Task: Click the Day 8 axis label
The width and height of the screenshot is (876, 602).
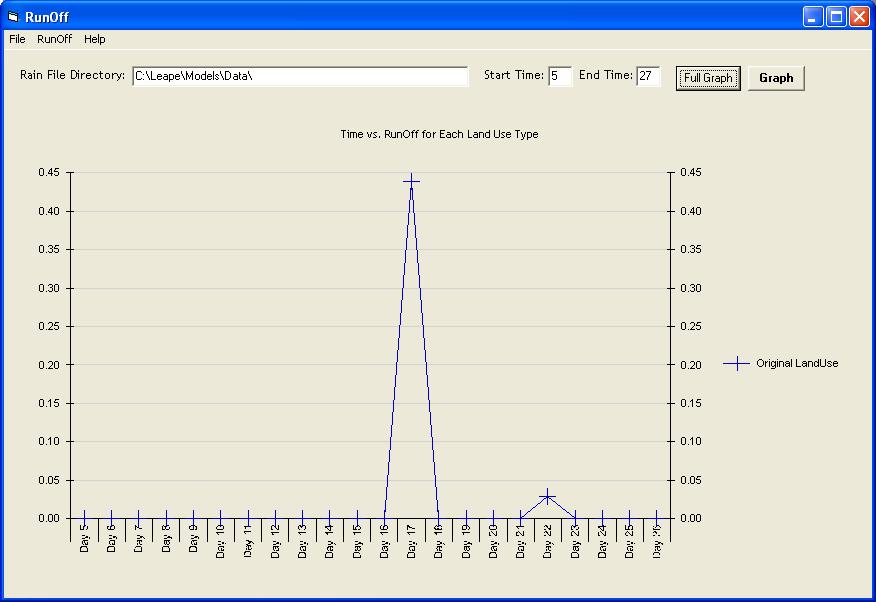Action: coord(166,538)
